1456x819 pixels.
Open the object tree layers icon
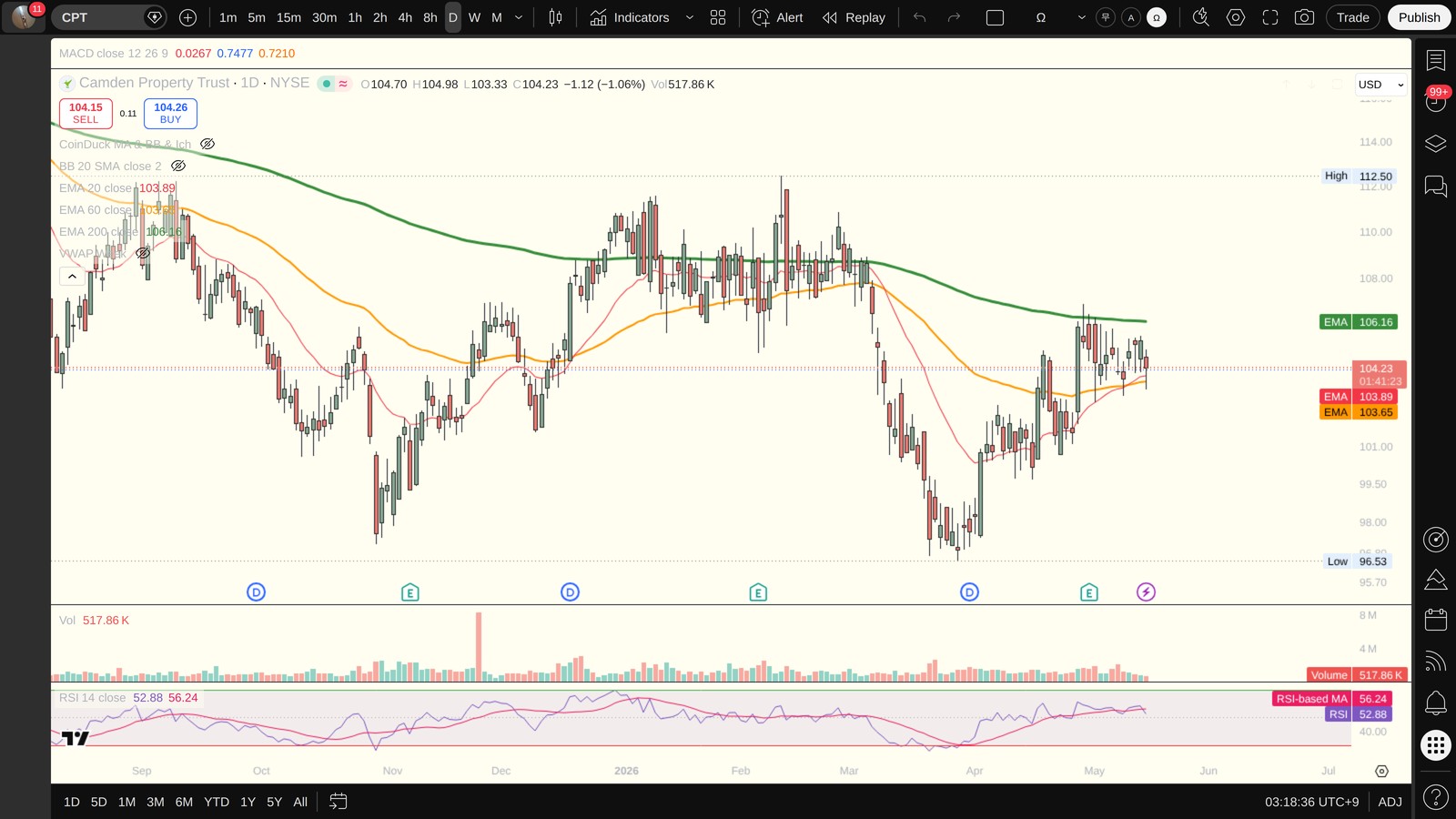click(1436, 144)
